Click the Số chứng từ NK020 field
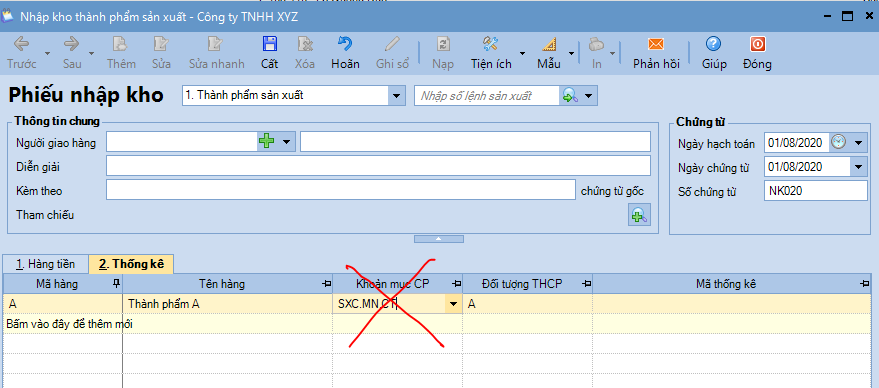The image size is (879, 388). [815, 191]
